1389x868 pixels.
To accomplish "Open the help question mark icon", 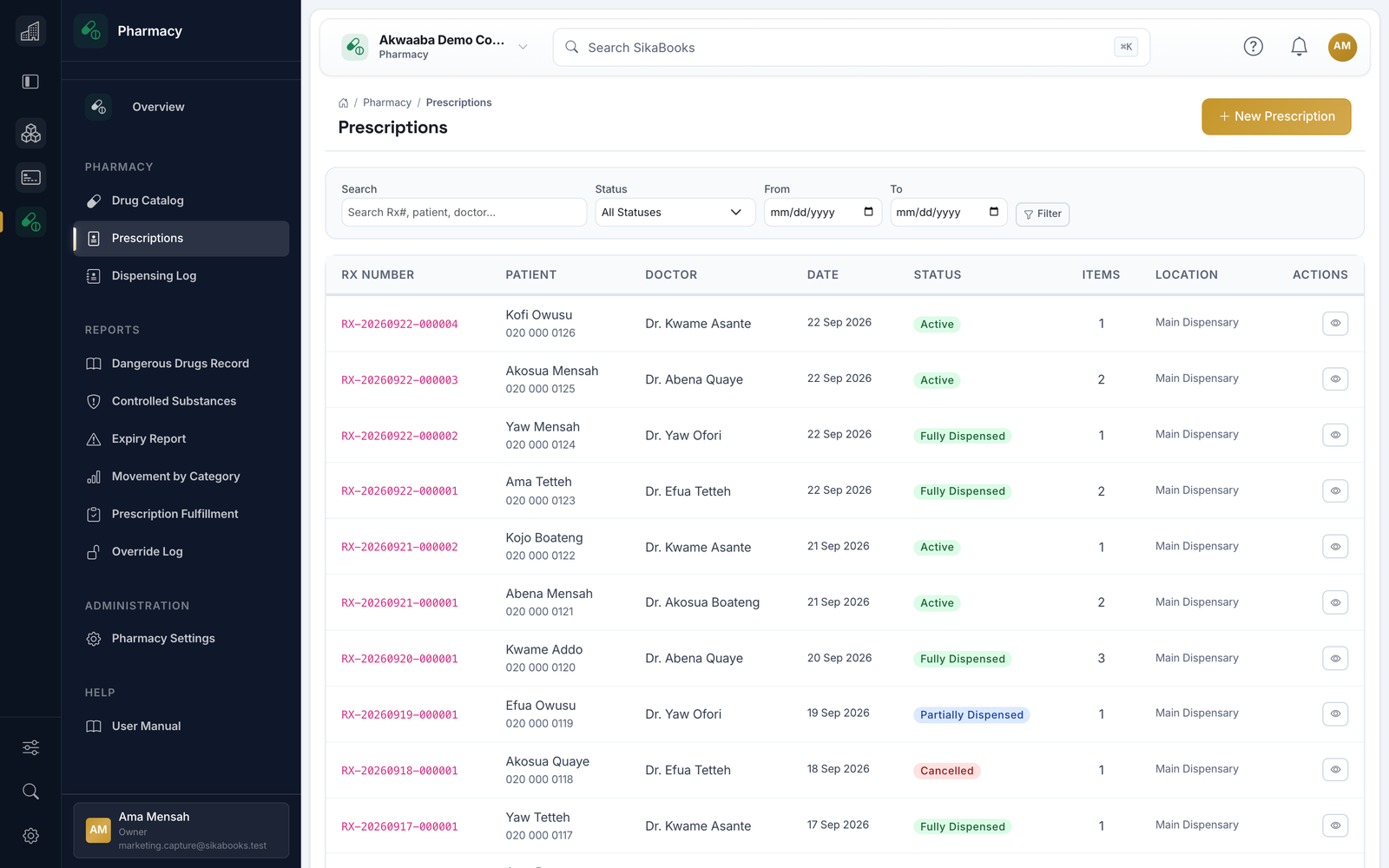I will [x=1253, y=47].
